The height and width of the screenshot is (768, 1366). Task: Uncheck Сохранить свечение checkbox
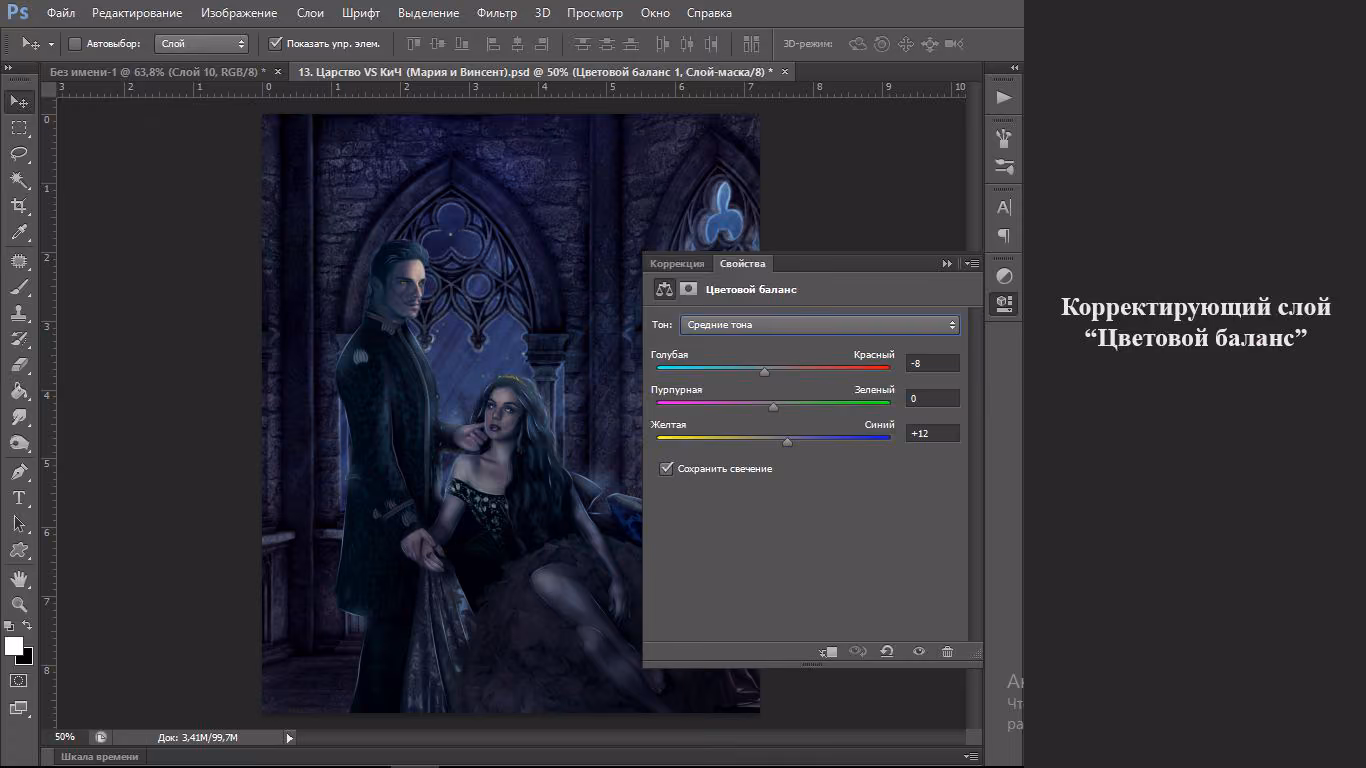tap(667, 468)
